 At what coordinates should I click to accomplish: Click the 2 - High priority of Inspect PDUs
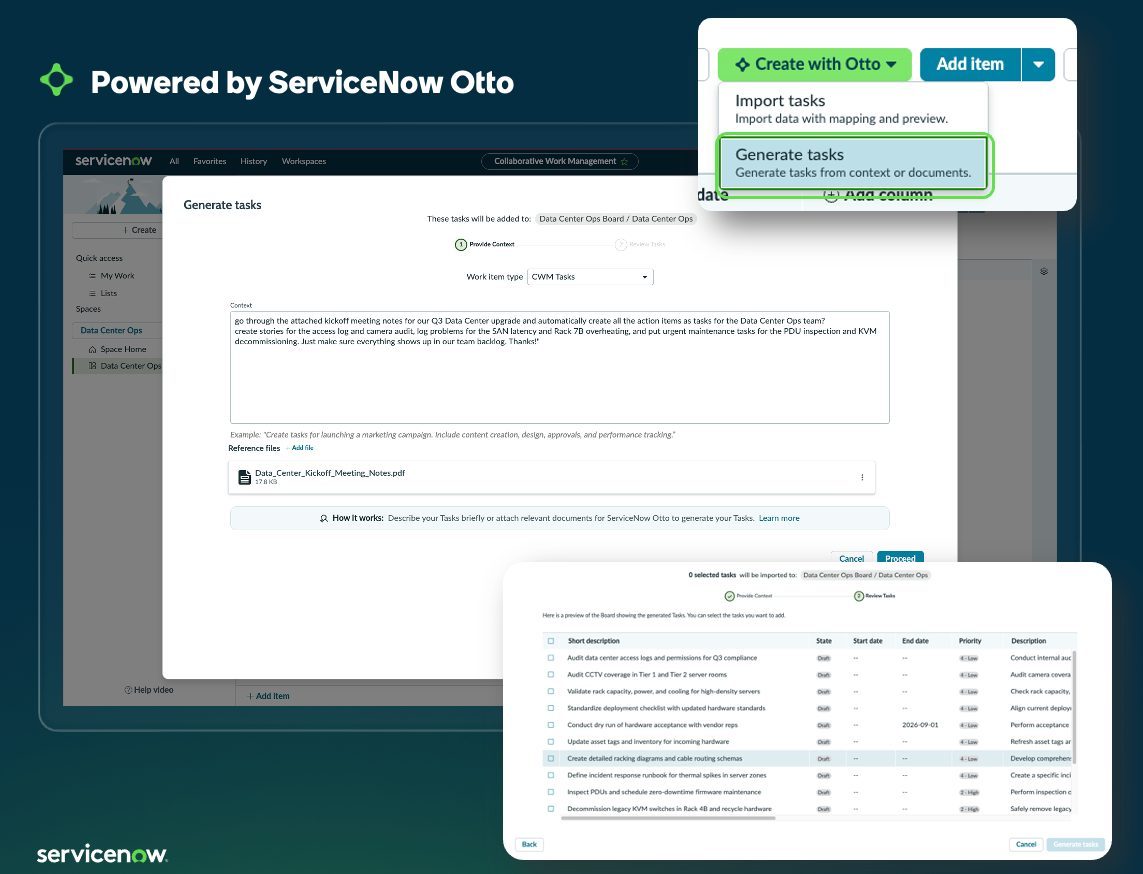(969, 792)
